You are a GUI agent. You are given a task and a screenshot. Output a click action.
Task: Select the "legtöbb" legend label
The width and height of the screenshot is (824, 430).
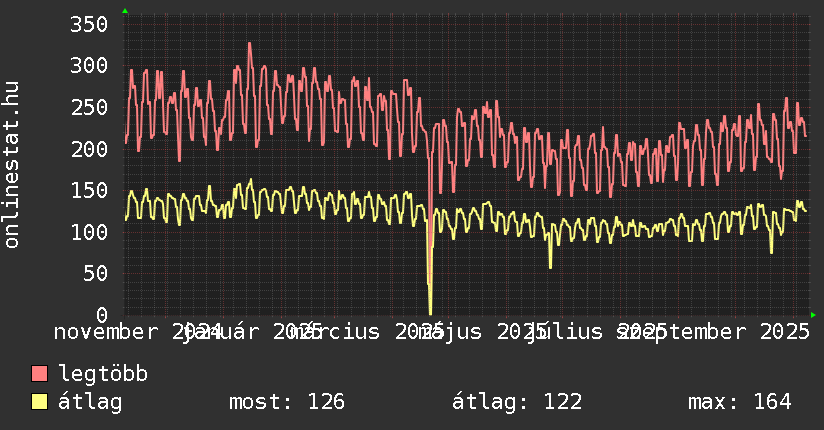click(103, 374)
